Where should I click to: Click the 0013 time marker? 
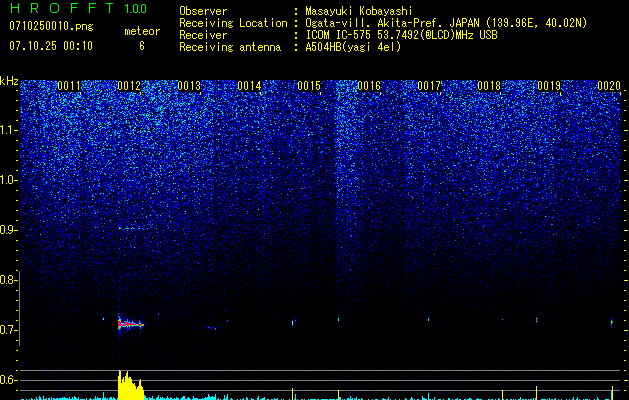click(x=189, y=86)
